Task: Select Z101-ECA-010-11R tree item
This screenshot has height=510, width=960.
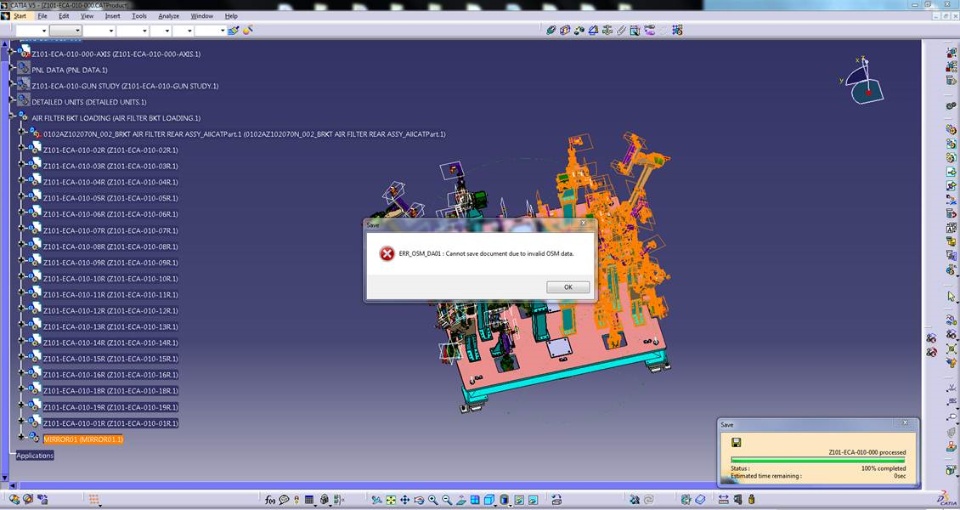Action: tap(111, 295)
